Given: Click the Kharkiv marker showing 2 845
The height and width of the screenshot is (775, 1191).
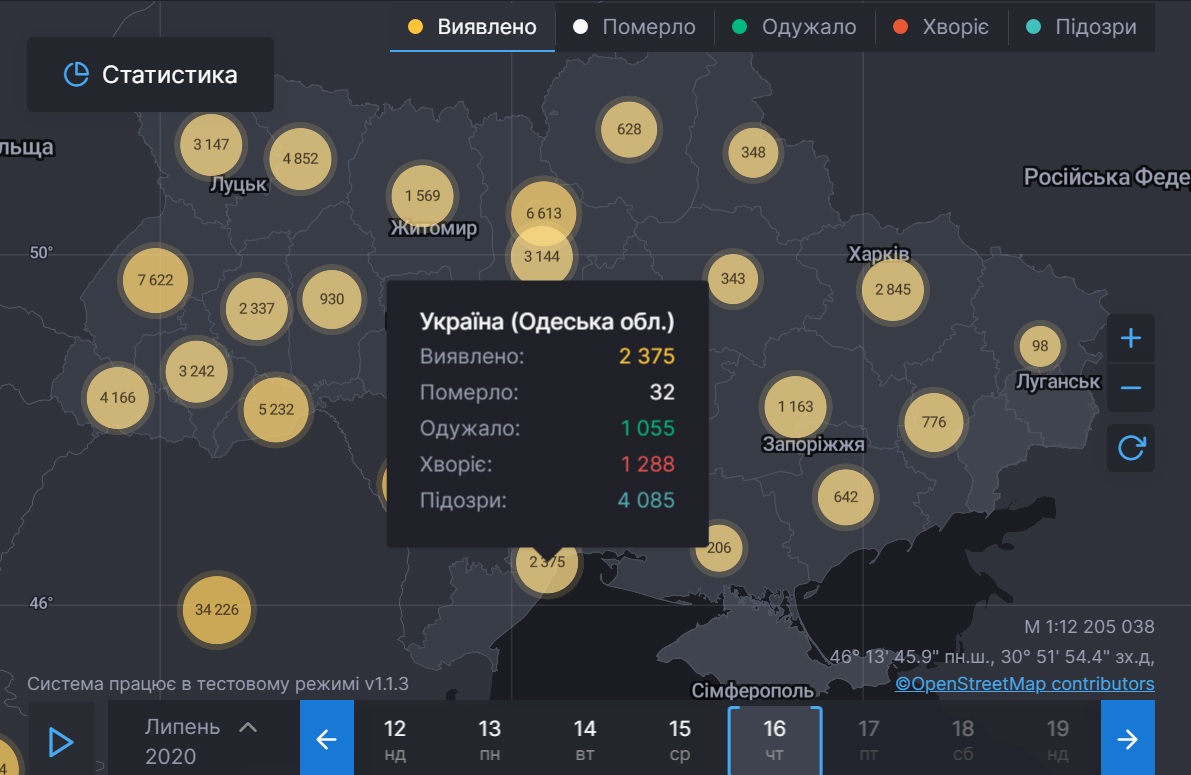Looking at the screenshot, I should [x=892, y=290].
